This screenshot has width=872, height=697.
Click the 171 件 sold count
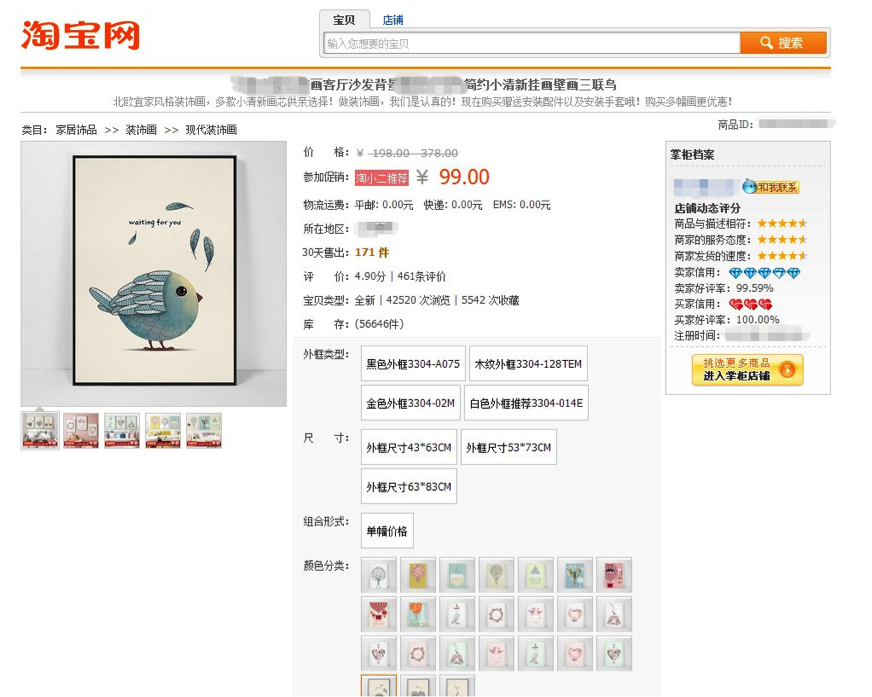click(x=372, y=253)
